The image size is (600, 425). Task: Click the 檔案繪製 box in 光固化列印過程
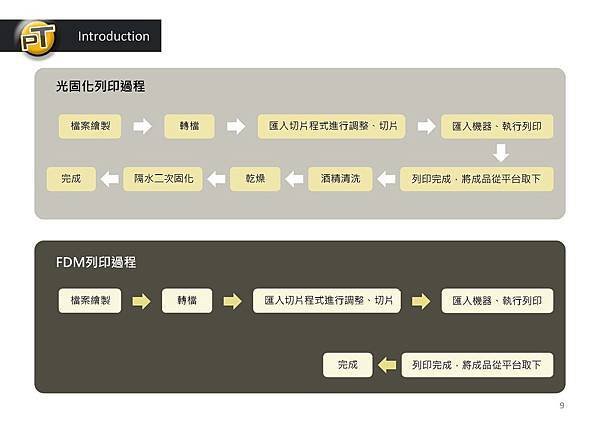point(90,126)
